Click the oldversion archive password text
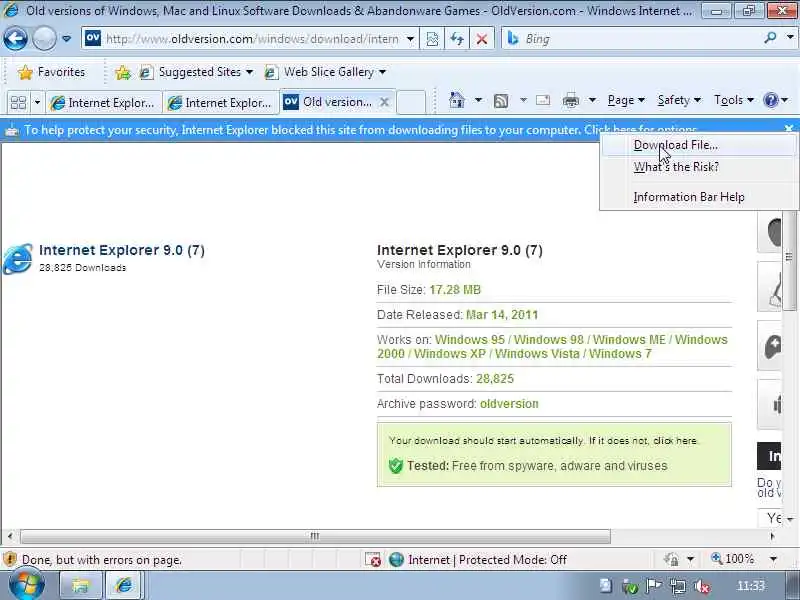 (x=509, y=404)
